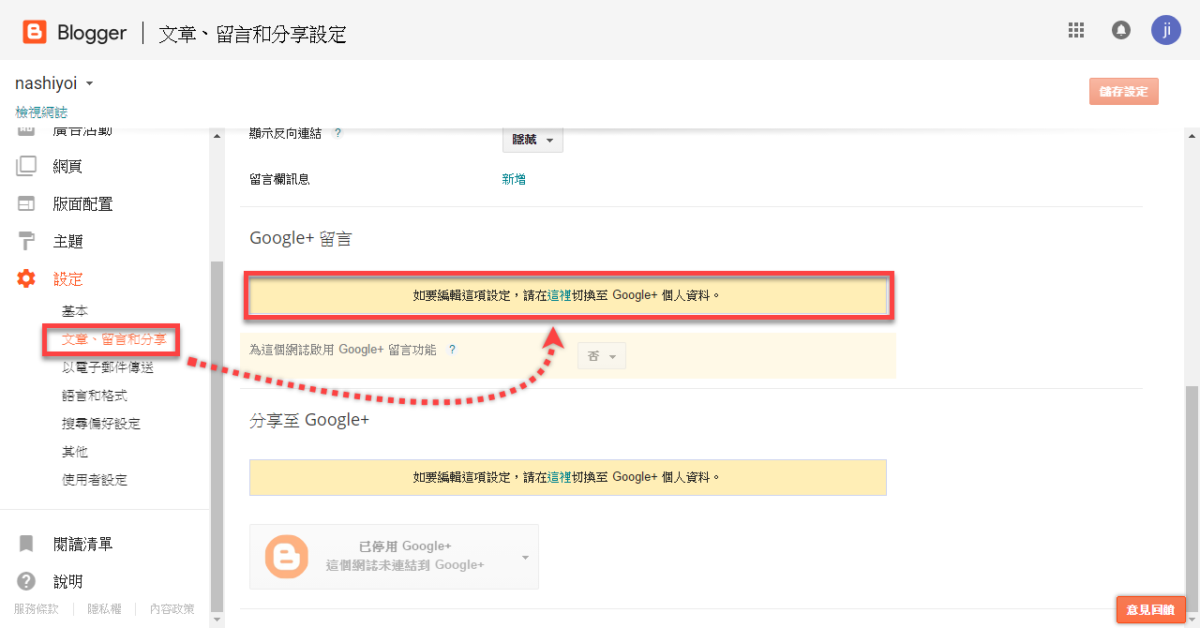Open 版面配置 in the sidebar
1200x628 pixels.
pyautogui.click(x=83, y=204)
